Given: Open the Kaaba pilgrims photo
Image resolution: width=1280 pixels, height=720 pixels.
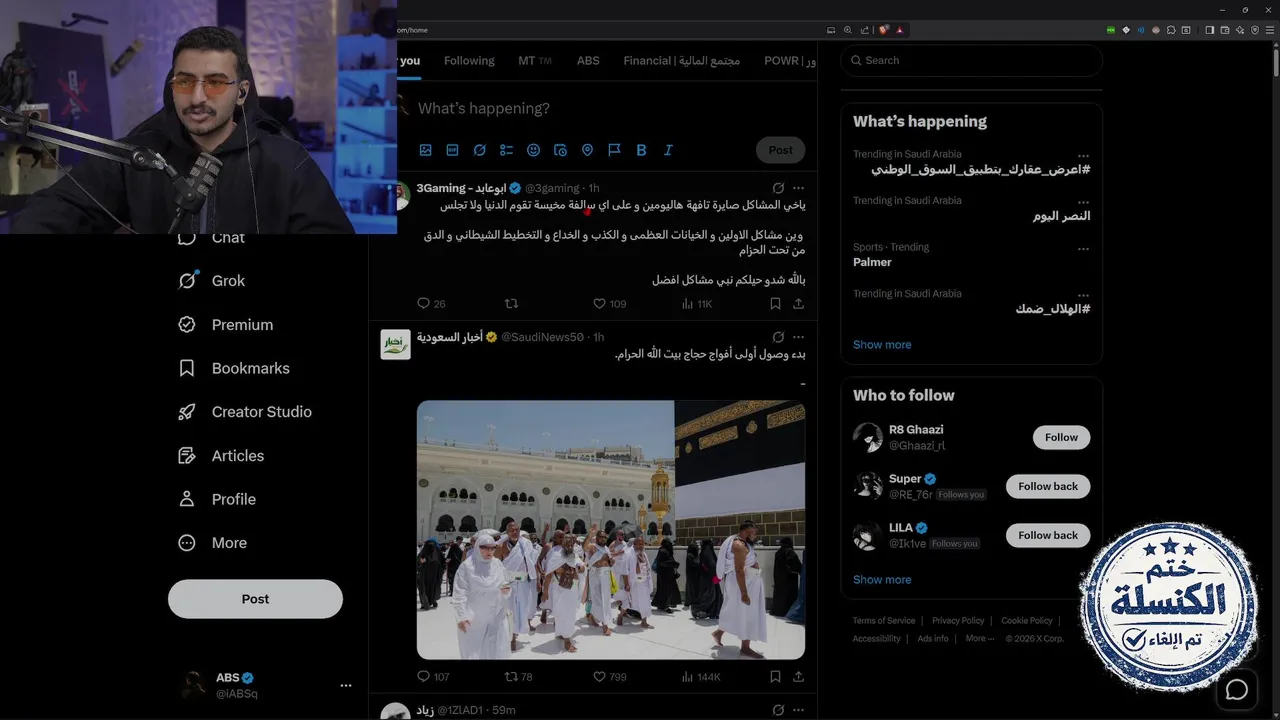Looking at the screenshot, I should (x=611, y=530).
